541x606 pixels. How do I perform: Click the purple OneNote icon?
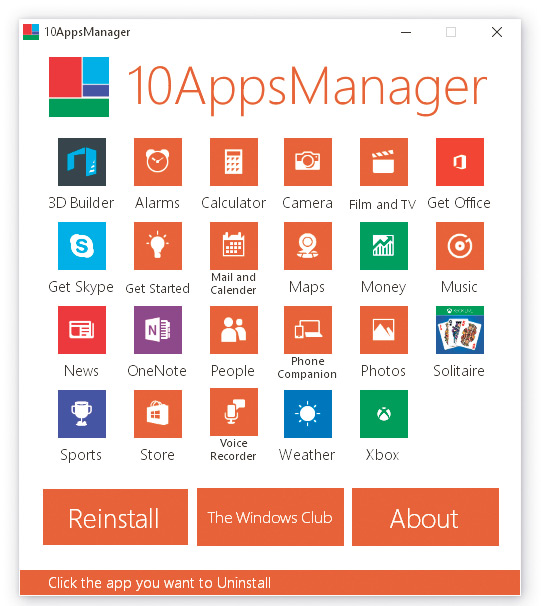[x=158, y=330]
